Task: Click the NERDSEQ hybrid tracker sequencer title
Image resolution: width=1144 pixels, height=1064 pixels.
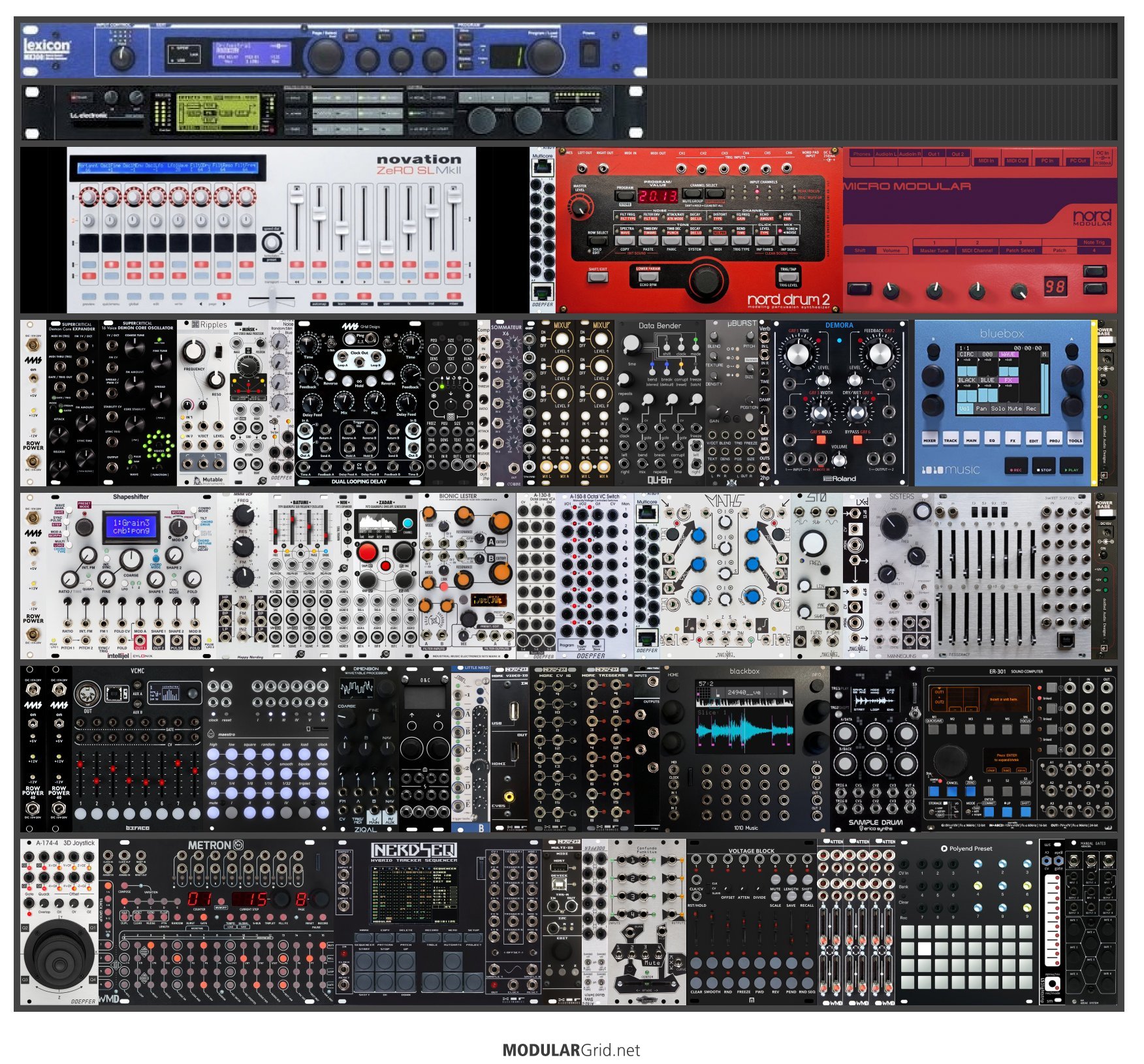Action: [414, 851]
